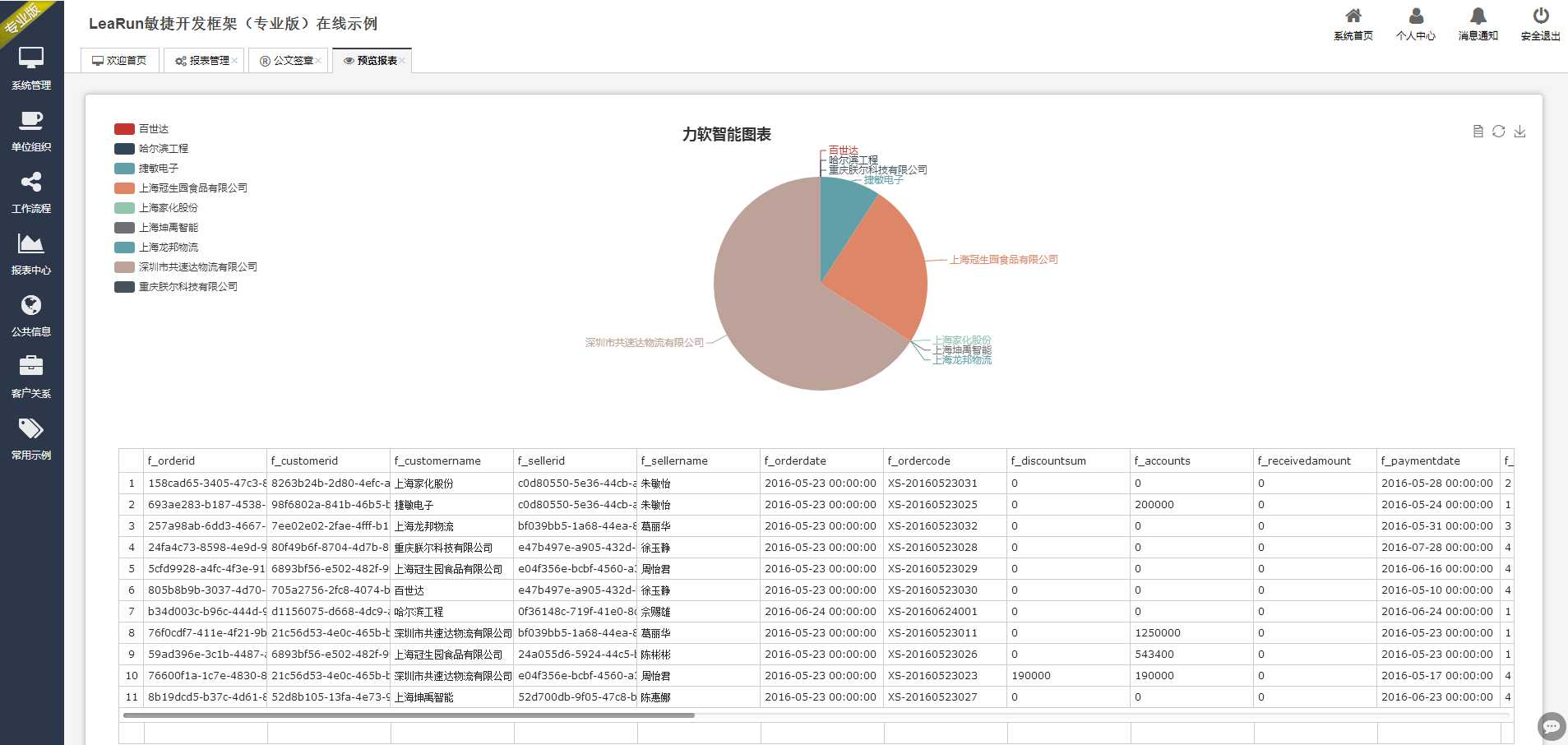Open the 公共信息 globe icon
Screen dimensions: 1568x745
point(31,305)
